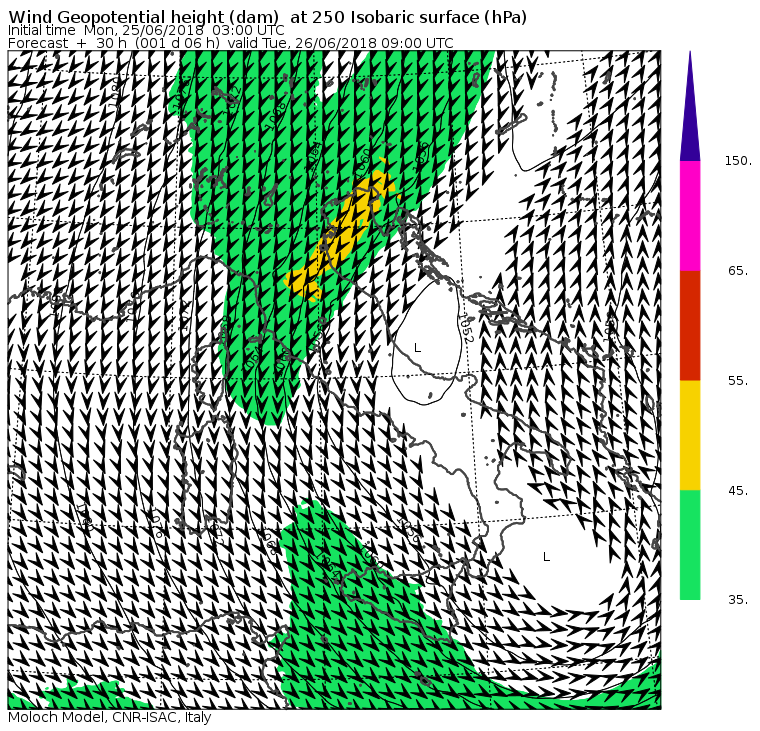Viewport: 760px width, 731px height.
Task: Select the magenta color bar segment
Action: point(690,216)
